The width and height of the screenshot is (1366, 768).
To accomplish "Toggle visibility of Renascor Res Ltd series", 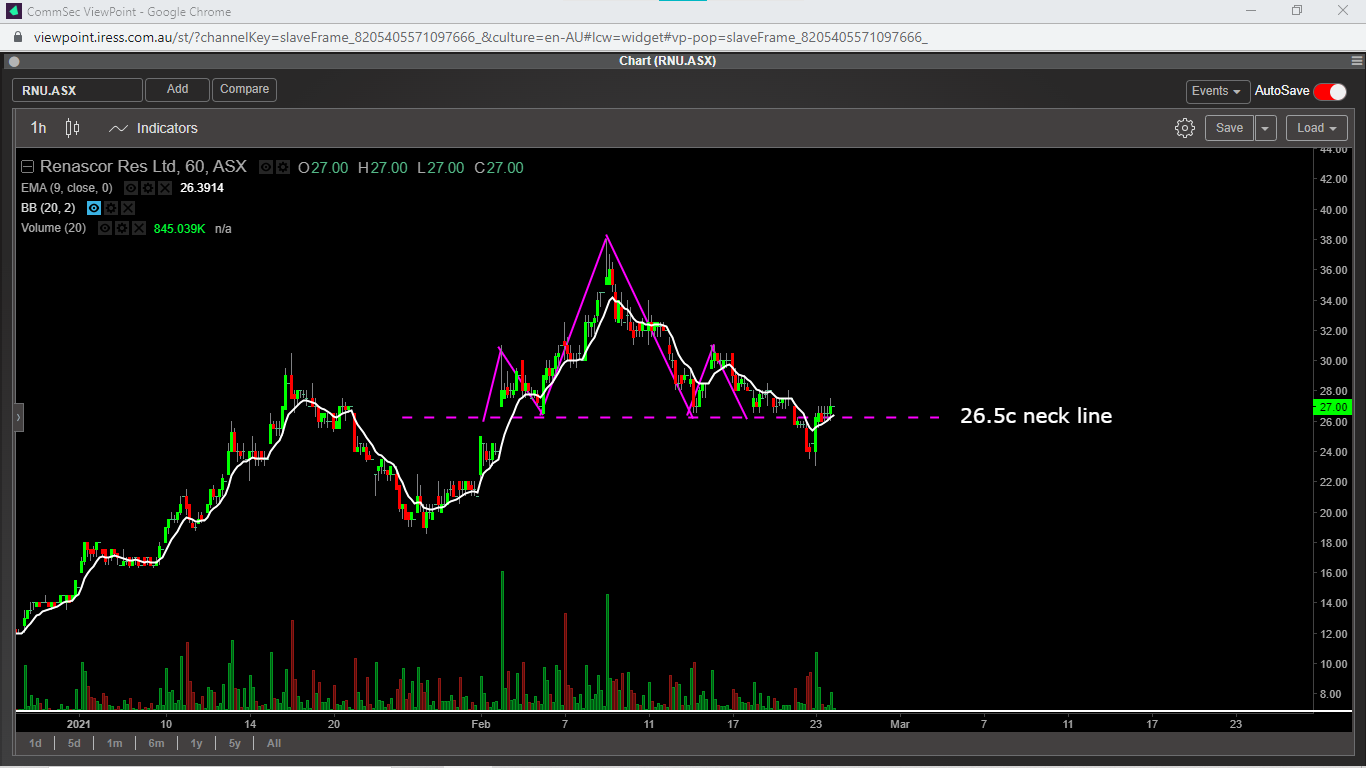I will (x=266, y=167).
